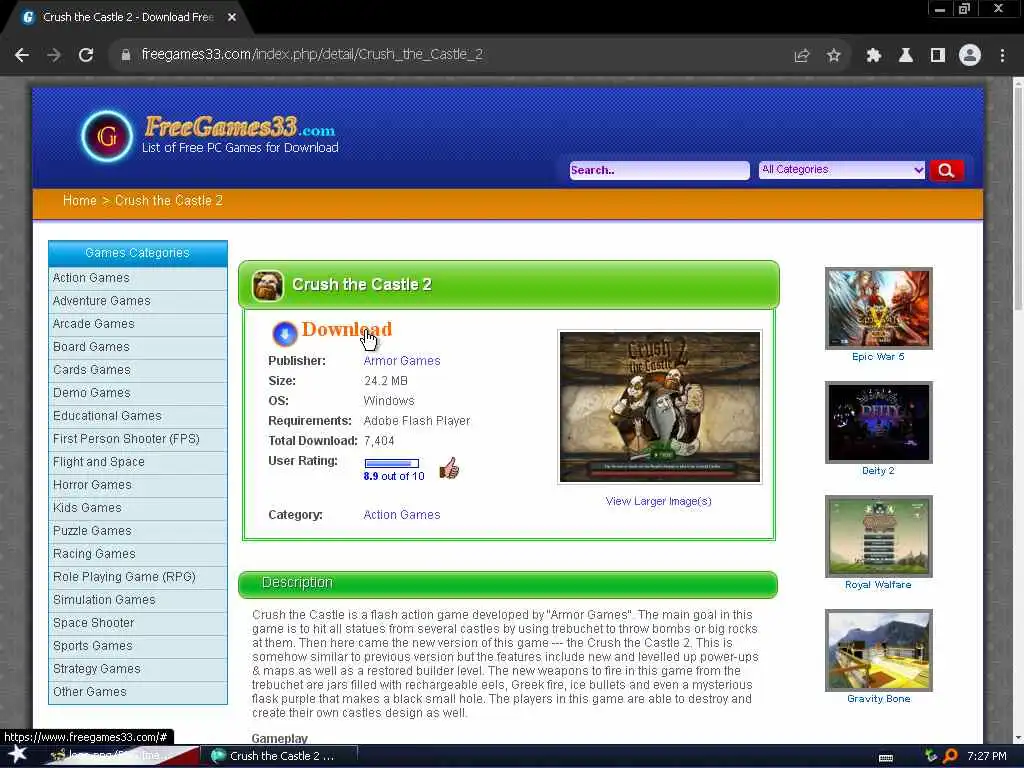Open Strategy Games category
Image resolution: width=1024 pixels, height=768 pixels.
tap(138, 669)
